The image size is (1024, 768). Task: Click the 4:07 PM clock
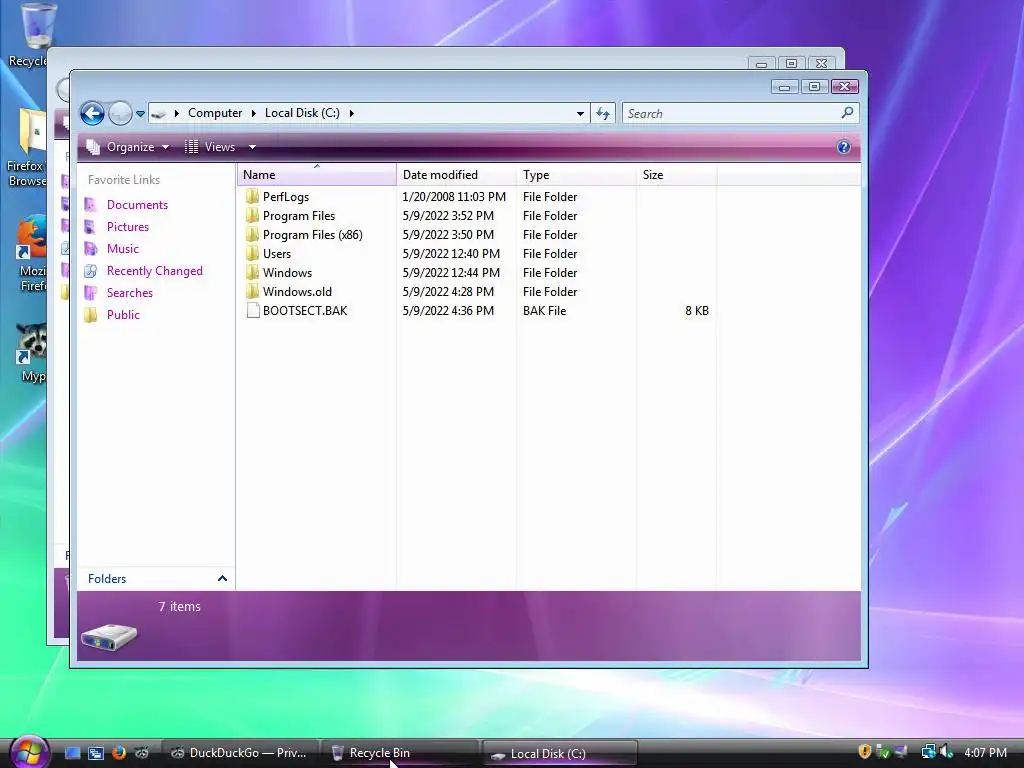(985, 752)
